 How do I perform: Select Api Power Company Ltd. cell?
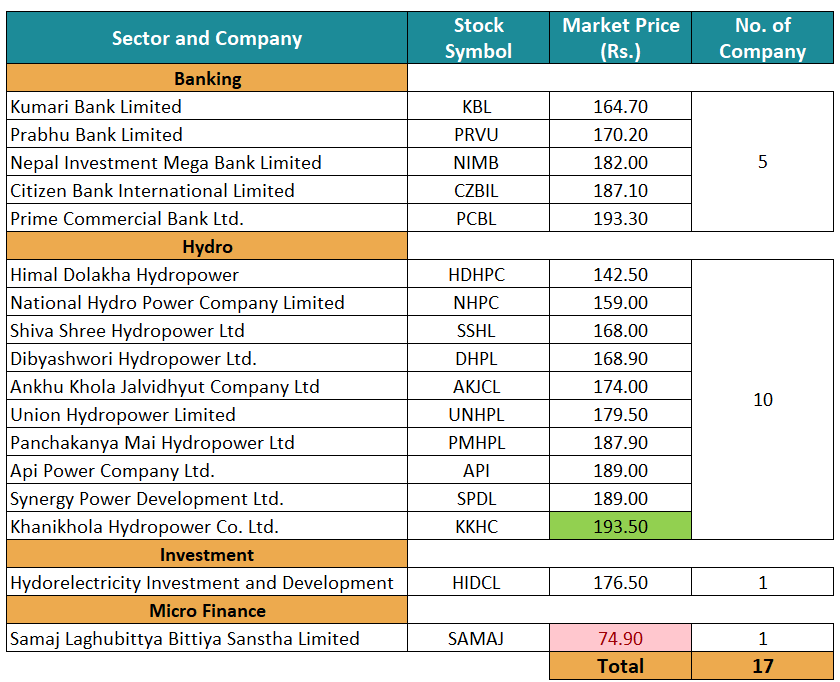coord(207,470)
